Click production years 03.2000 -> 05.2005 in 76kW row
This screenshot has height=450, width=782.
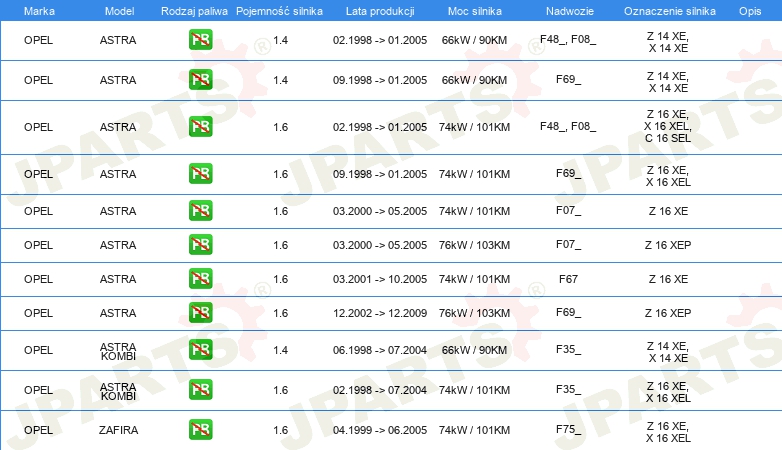pos(380,245)
